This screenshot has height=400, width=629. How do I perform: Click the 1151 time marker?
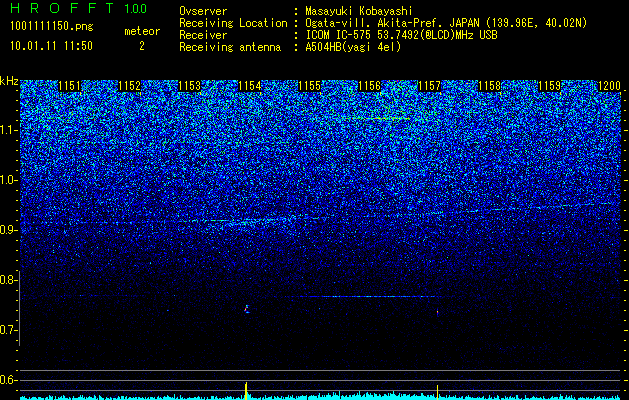[70, 86]
